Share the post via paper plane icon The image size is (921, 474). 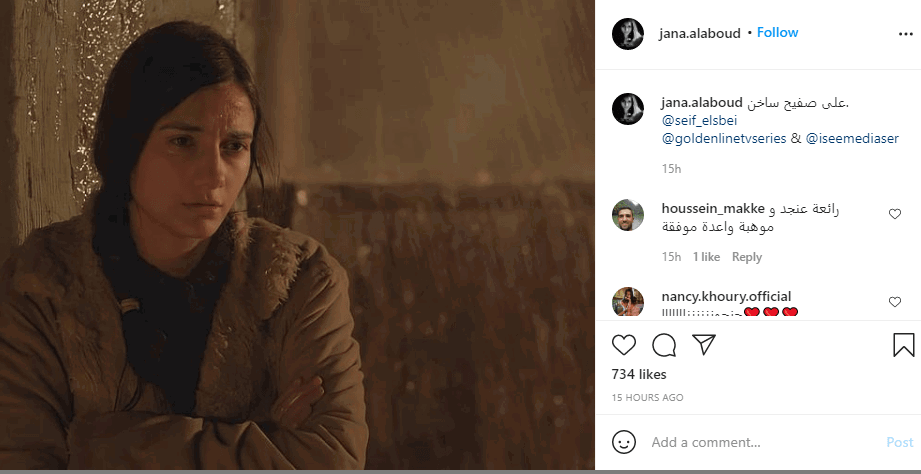pyautogui.click(x=704, y=345)
